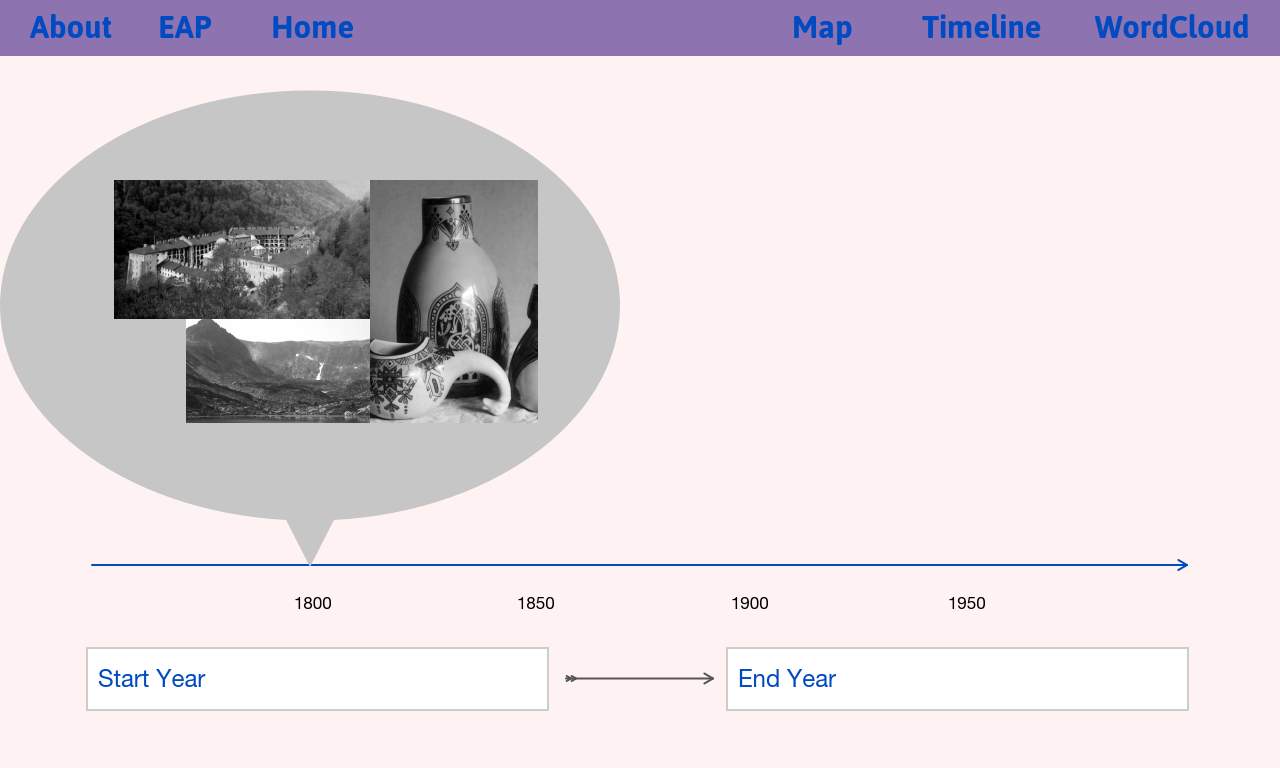The image size is (1280, 768).
Task: Click the timeline's right arrowhead
Action: tap(1183, 565)
